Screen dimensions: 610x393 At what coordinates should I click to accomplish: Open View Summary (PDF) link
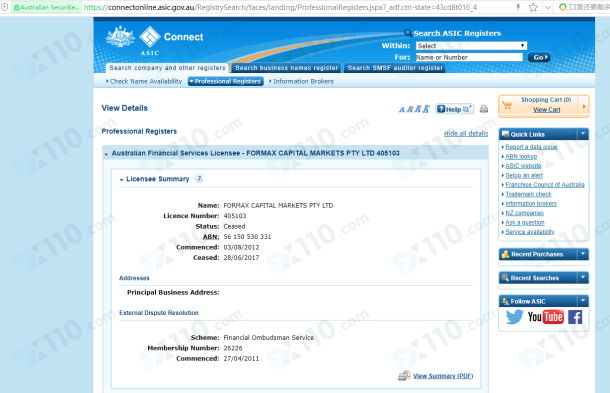tap(443, 376)
